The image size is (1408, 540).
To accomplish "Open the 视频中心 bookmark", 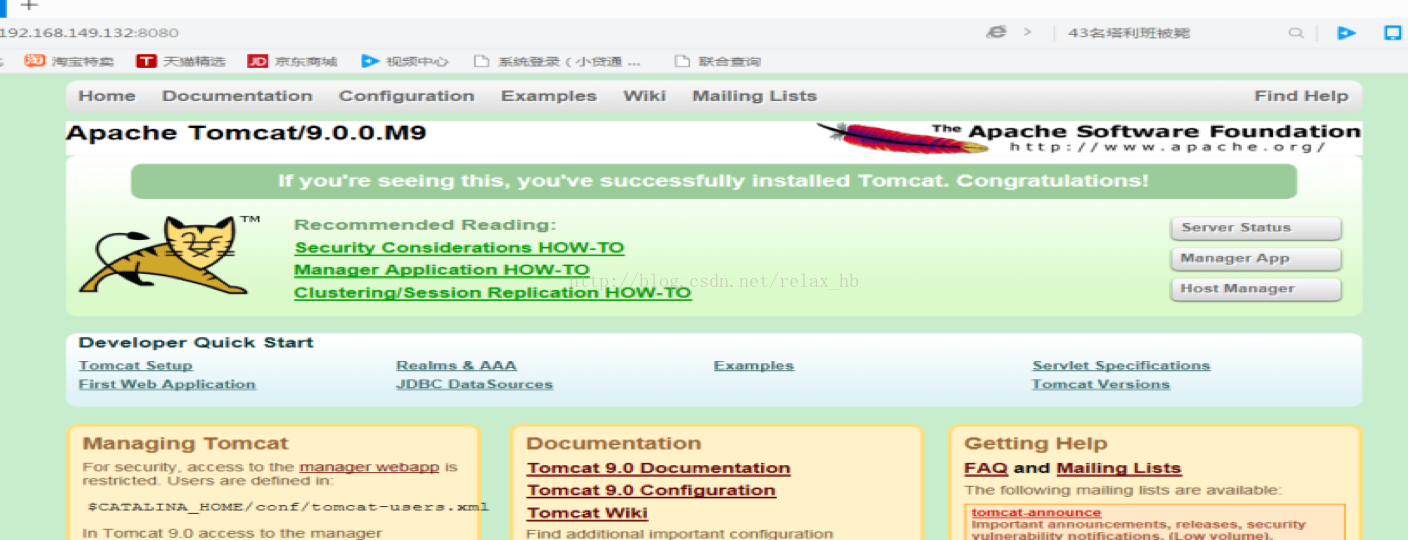I will [405, 61].
